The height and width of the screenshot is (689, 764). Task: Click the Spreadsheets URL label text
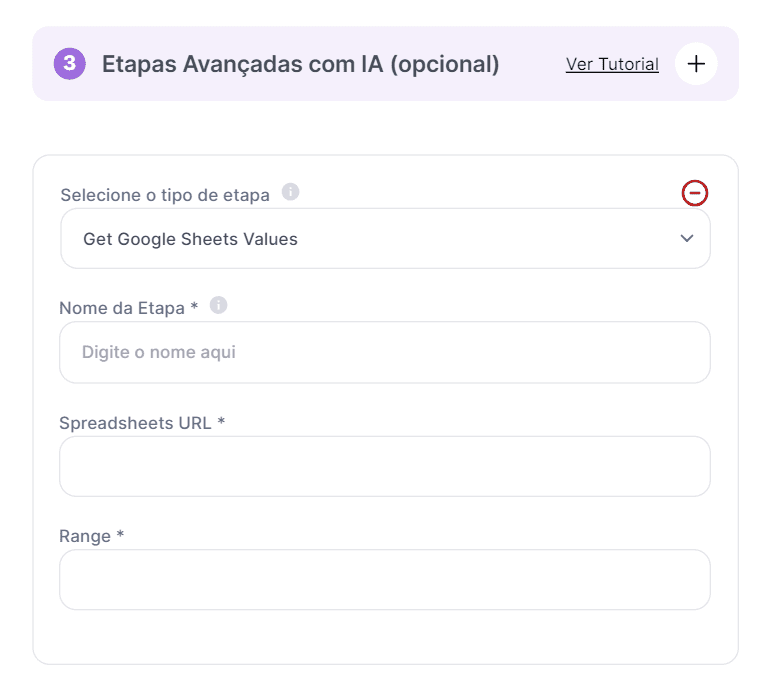coord(135,423)
